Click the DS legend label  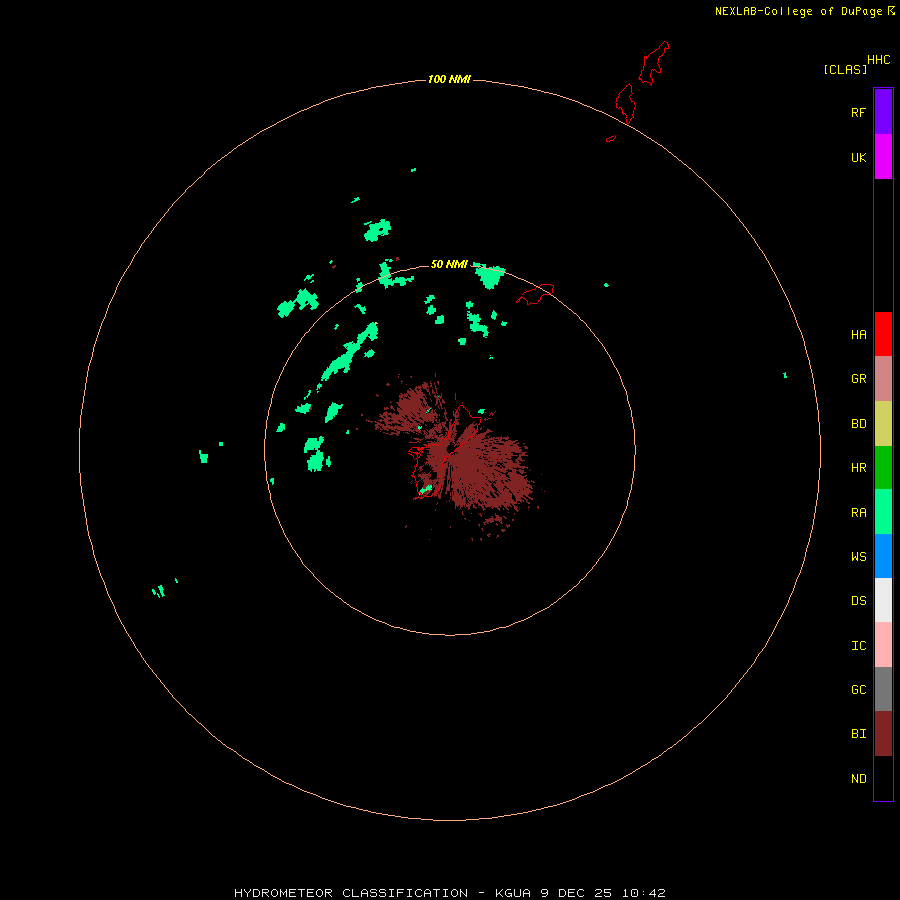point(858,600)
